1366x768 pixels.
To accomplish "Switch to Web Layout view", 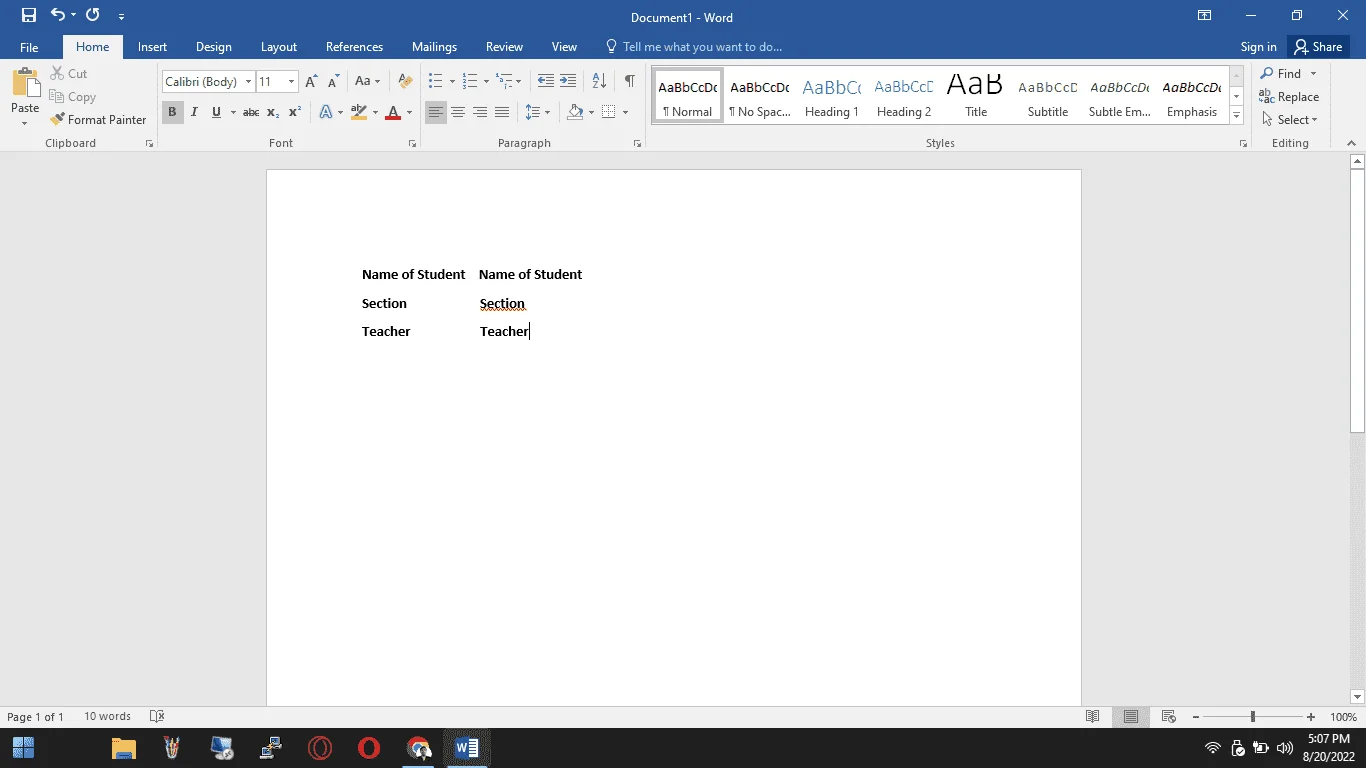I will pyautogui.click(x=1168, y=717).
